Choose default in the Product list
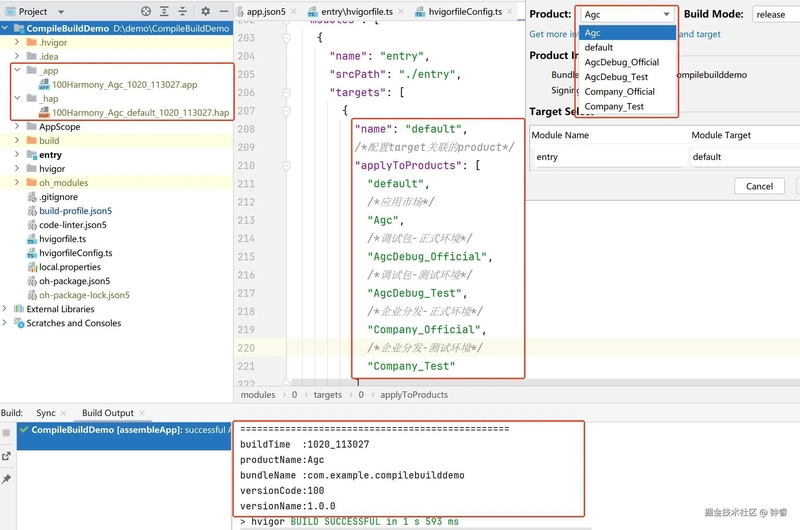This screenshot has width=800, height=530. coord(627,47)
